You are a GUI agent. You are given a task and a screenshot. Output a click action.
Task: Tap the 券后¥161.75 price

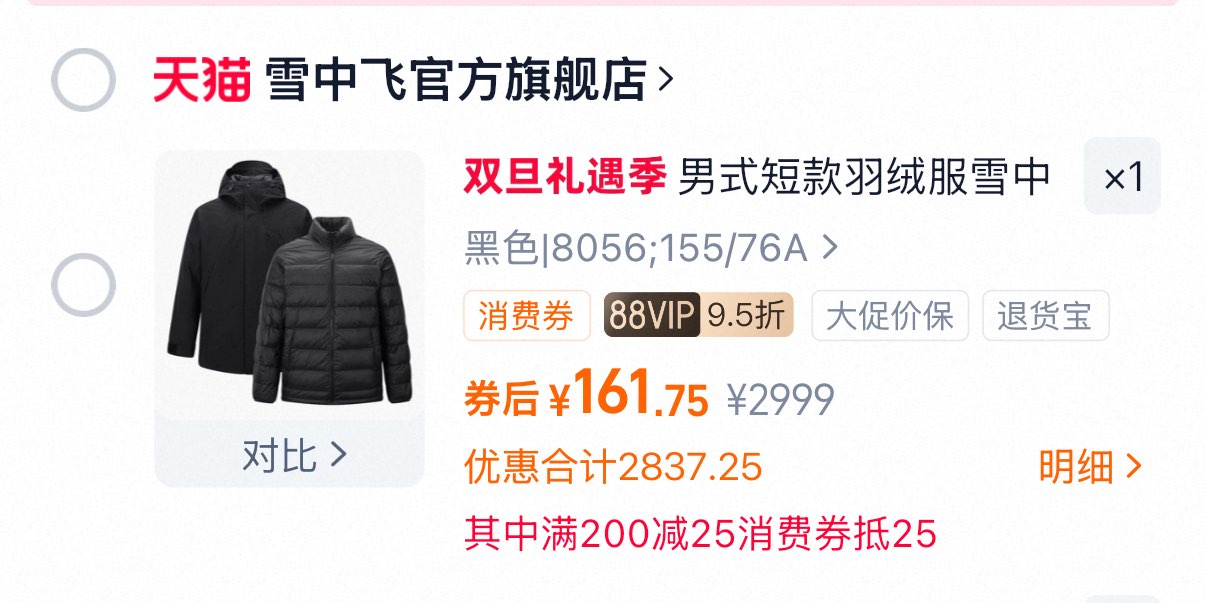click(x=586, y=397)
